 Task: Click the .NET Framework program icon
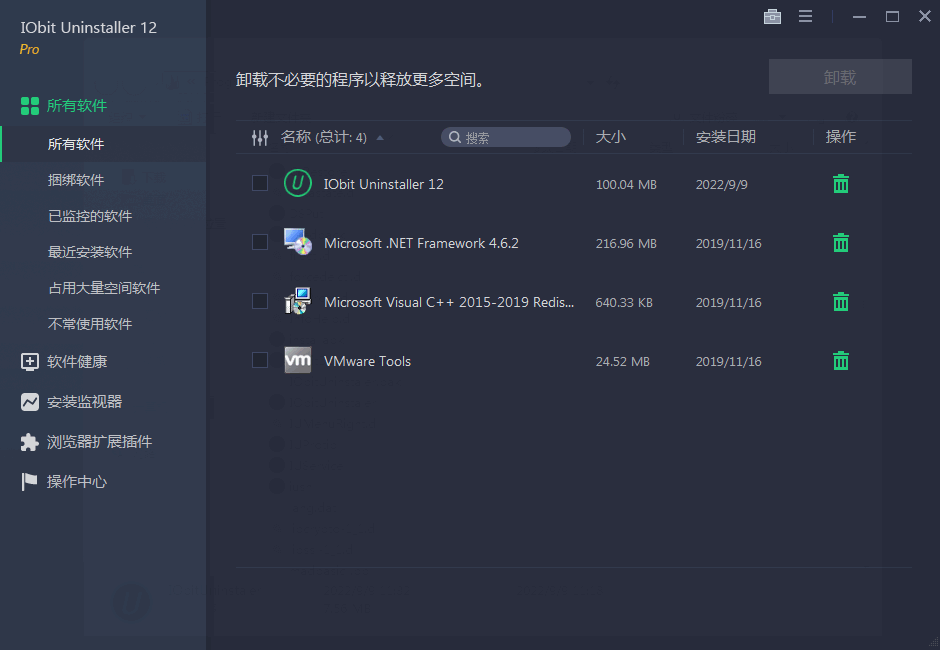coord(297,242)
